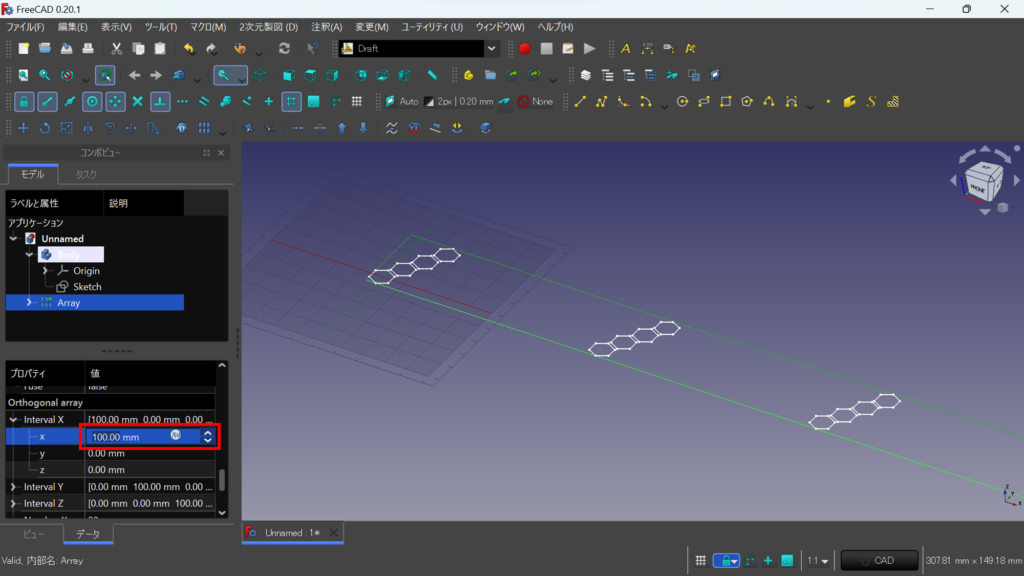Toggle snap to center
The image size is (1024, 576).
pos(92,101)
